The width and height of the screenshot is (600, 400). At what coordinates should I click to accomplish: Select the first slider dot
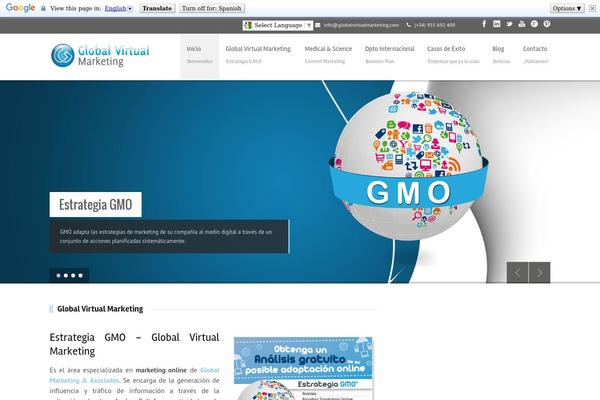tap(58, 275)
